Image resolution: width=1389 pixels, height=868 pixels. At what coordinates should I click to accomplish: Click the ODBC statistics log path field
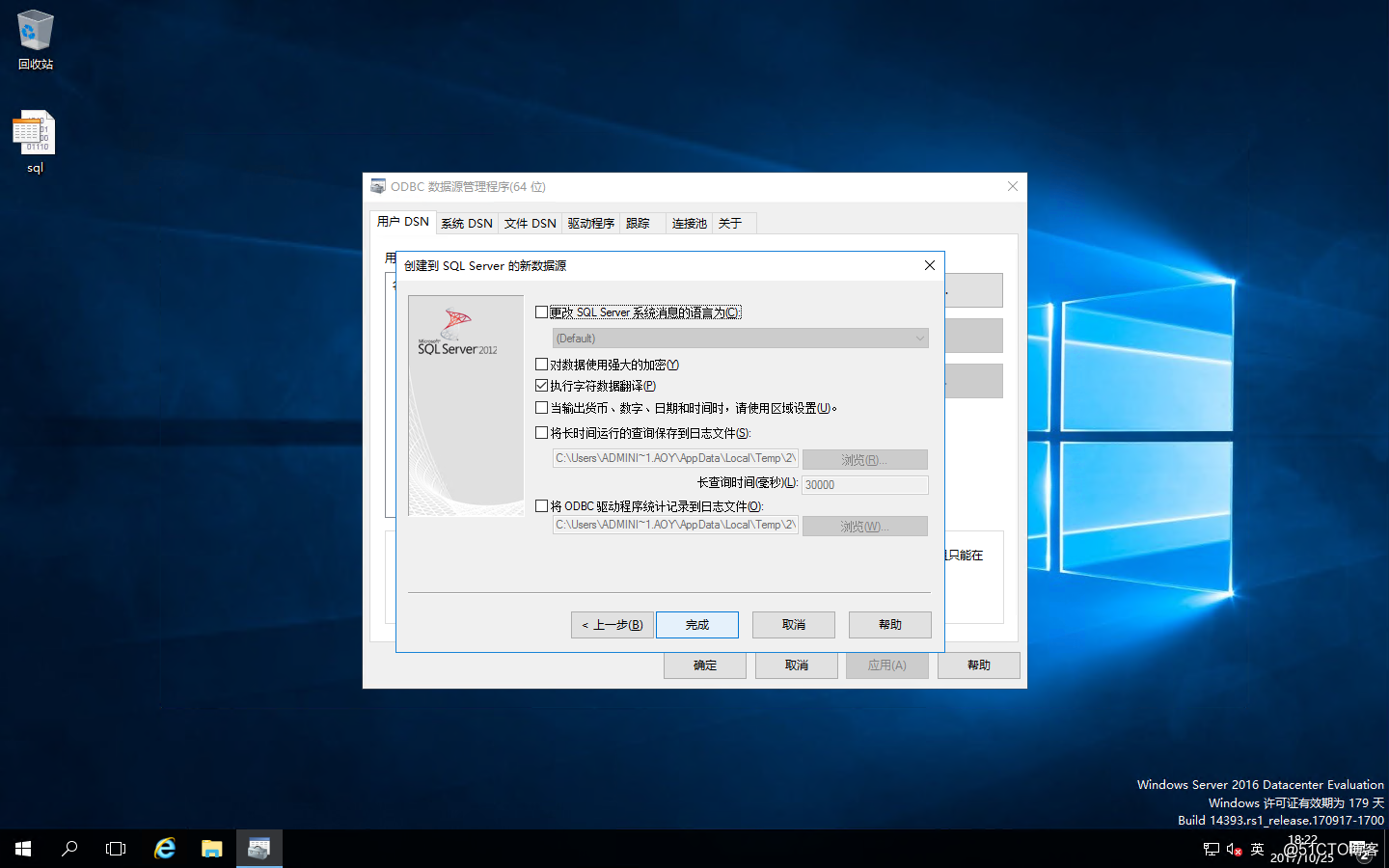point(675,525)
